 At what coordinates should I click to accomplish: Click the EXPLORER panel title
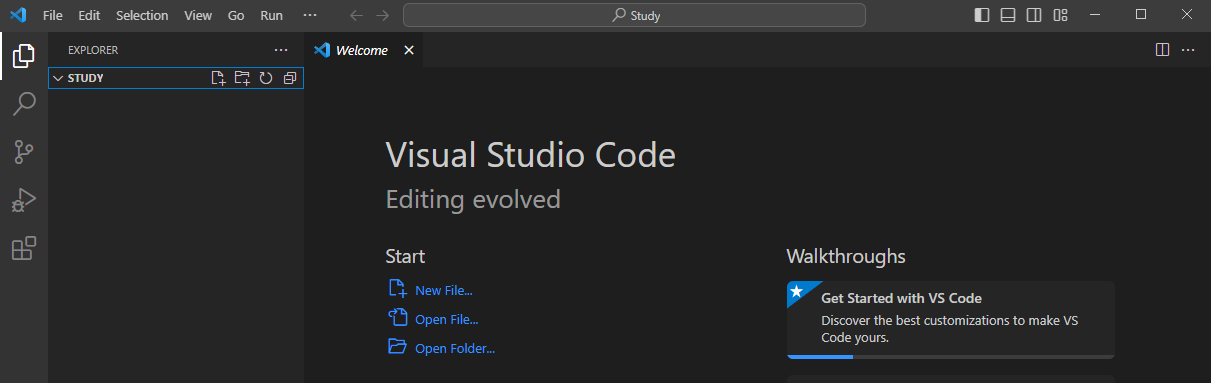(93, 50)
